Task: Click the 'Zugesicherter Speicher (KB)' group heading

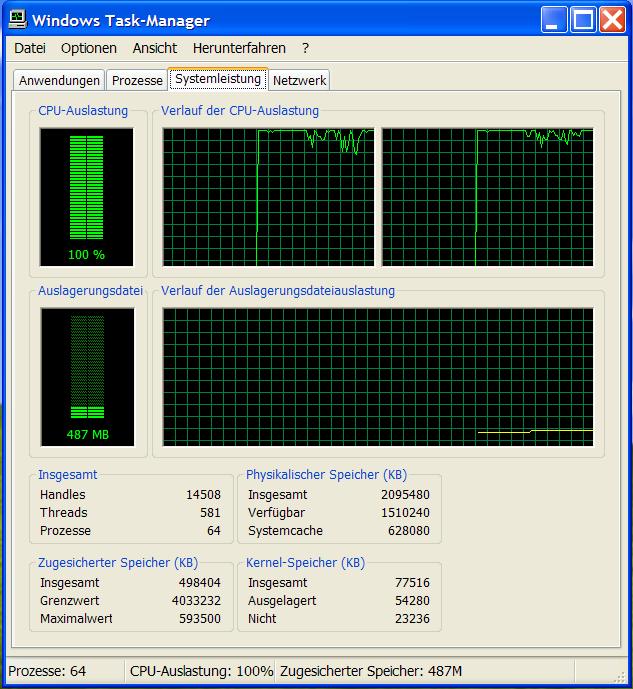Action: (x=118, y=563)
